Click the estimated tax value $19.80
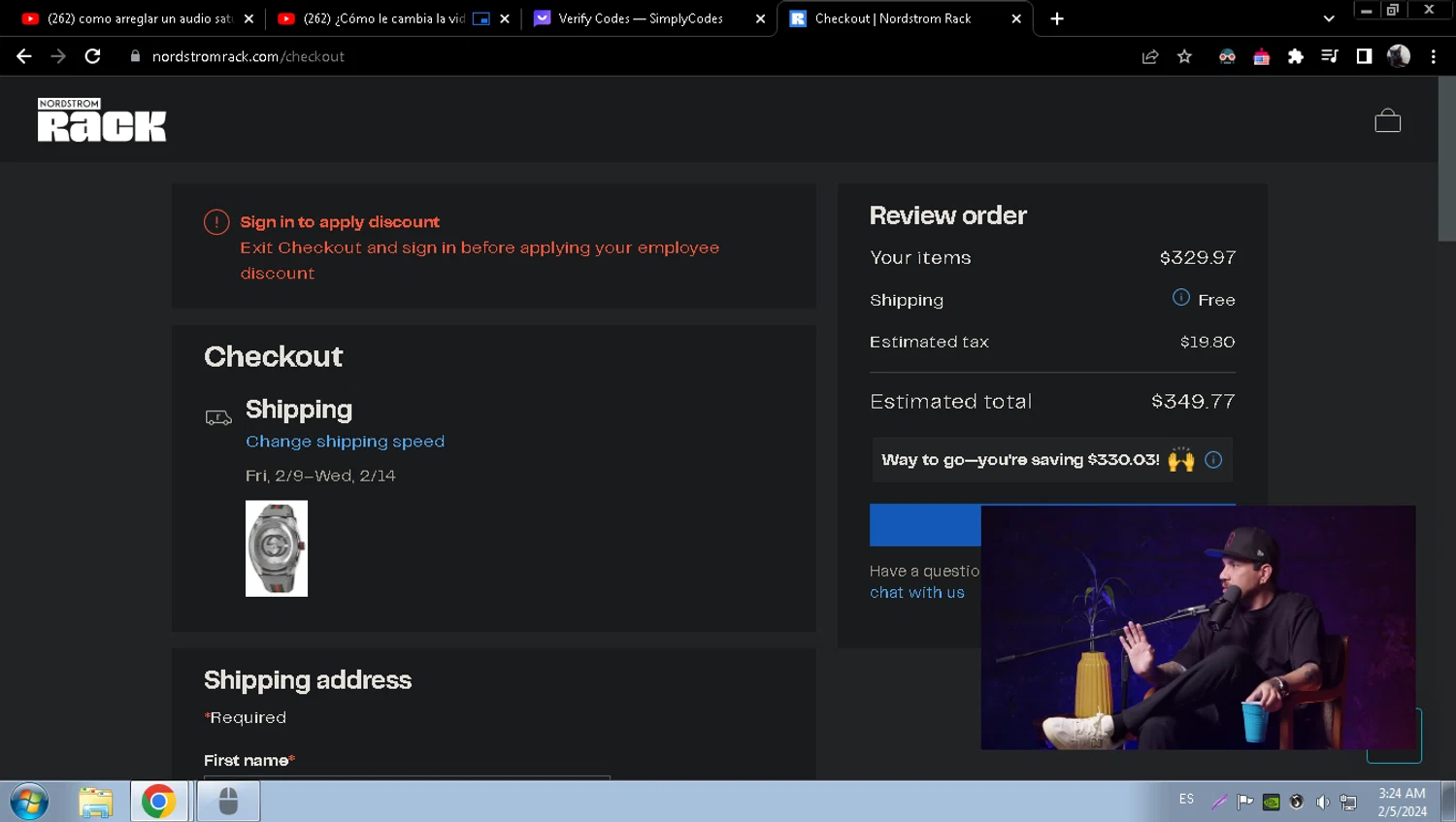Viewport: 1456px width, 822px height. point(1208,342)
